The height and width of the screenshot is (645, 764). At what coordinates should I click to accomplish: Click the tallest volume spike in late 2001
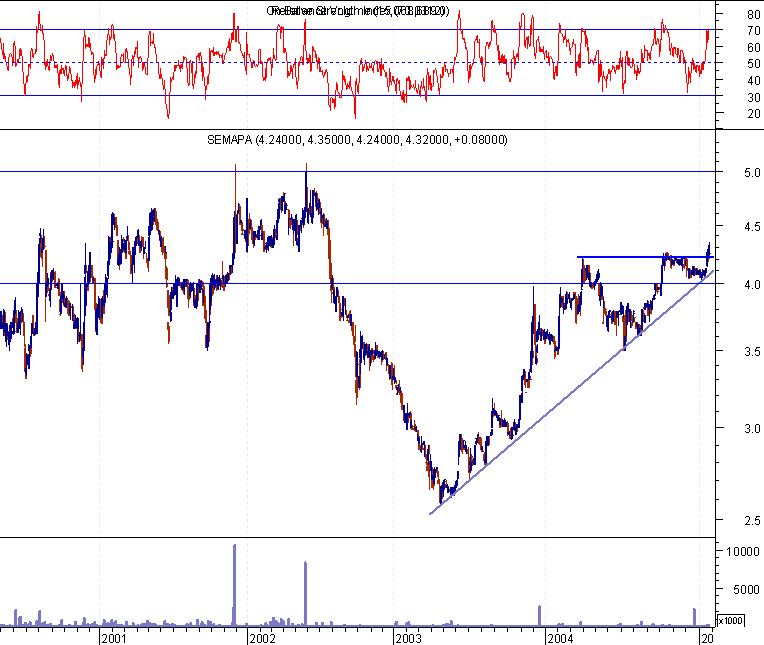234,585
